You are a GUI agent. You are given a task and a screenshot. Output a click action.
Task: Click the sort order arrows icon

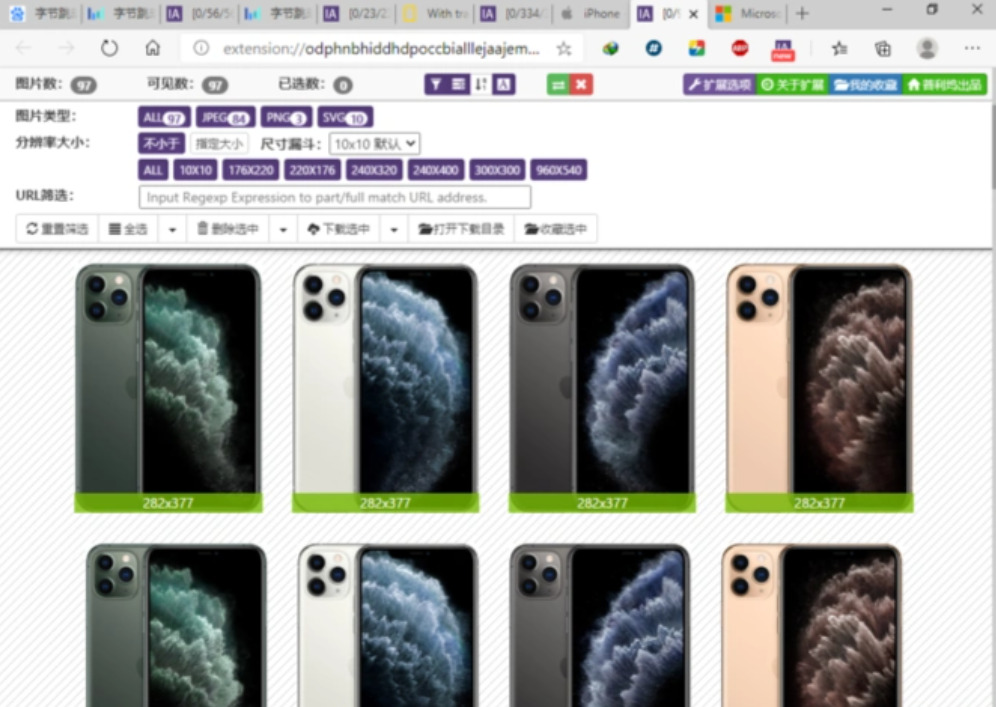481,84
